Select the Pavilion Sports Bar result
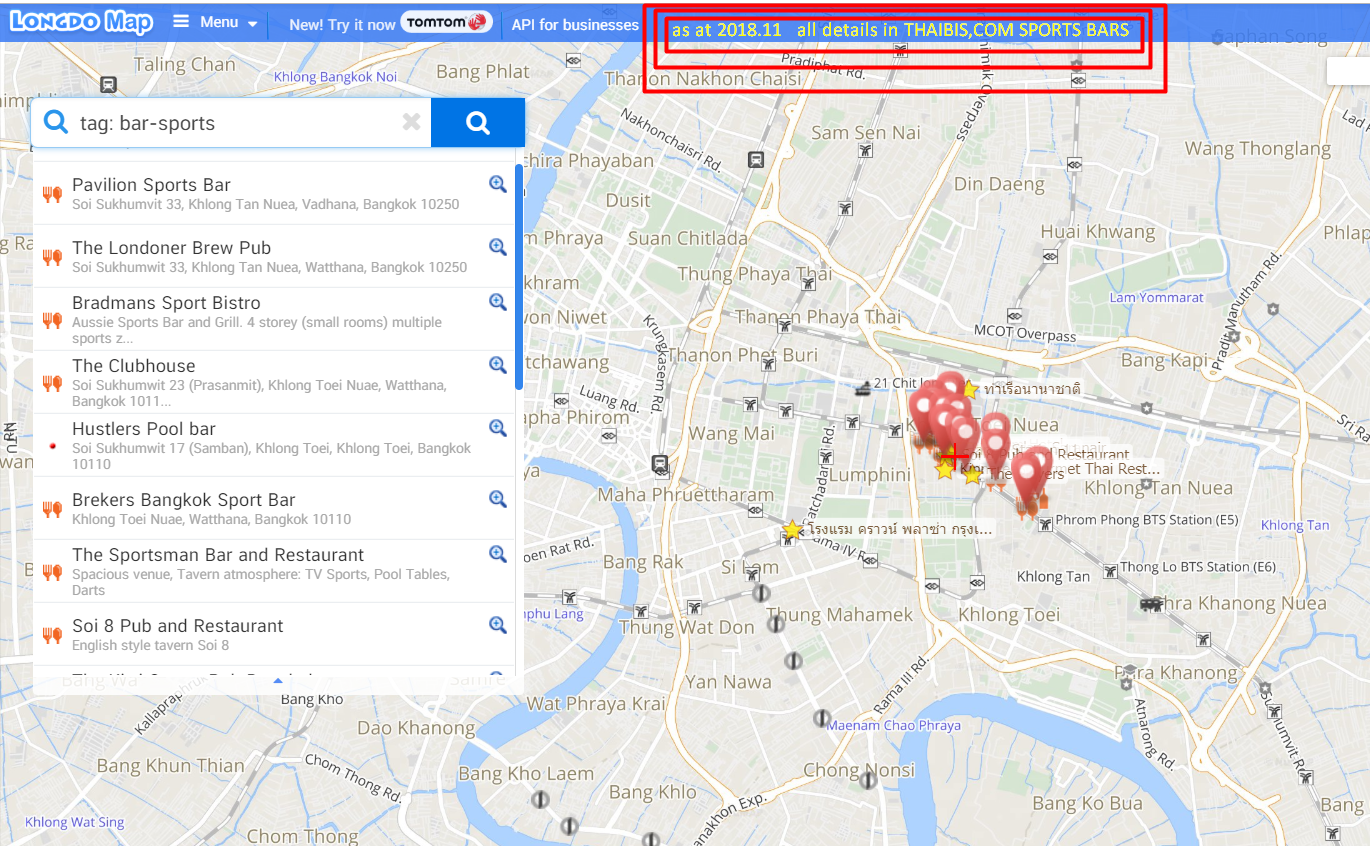 tap(273, 193)
